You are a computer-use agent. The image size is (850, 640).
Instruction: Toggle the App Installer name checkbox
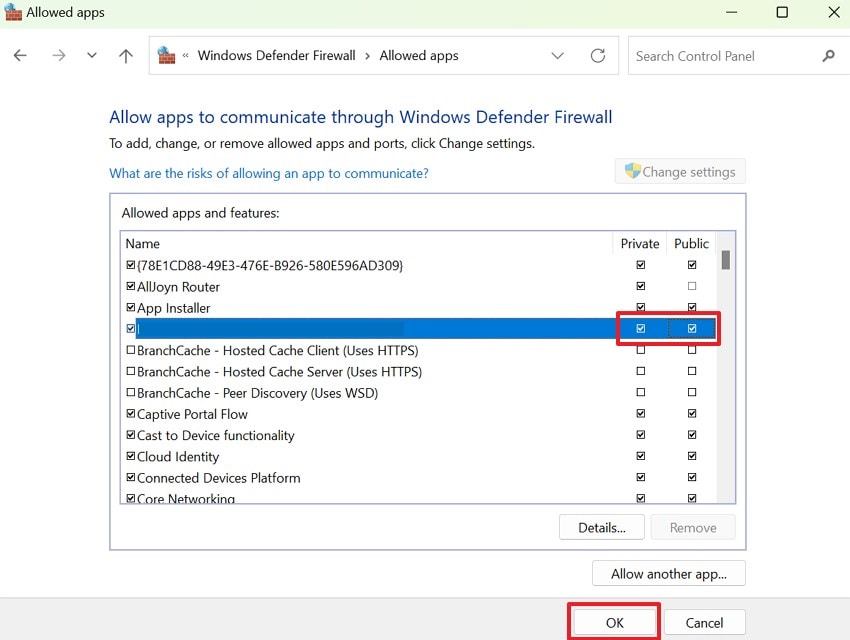pyautogui.click(x=131, y=307)
